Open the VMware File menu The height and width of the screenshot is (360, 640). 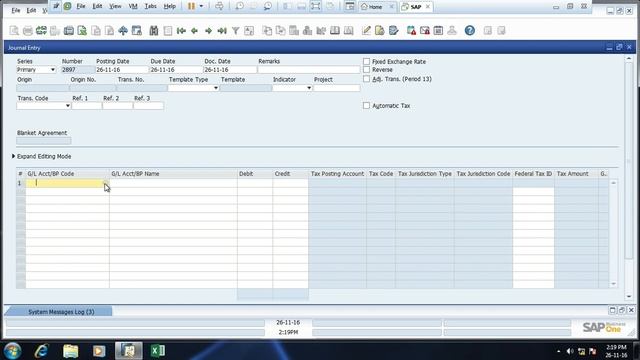point(81,7)
